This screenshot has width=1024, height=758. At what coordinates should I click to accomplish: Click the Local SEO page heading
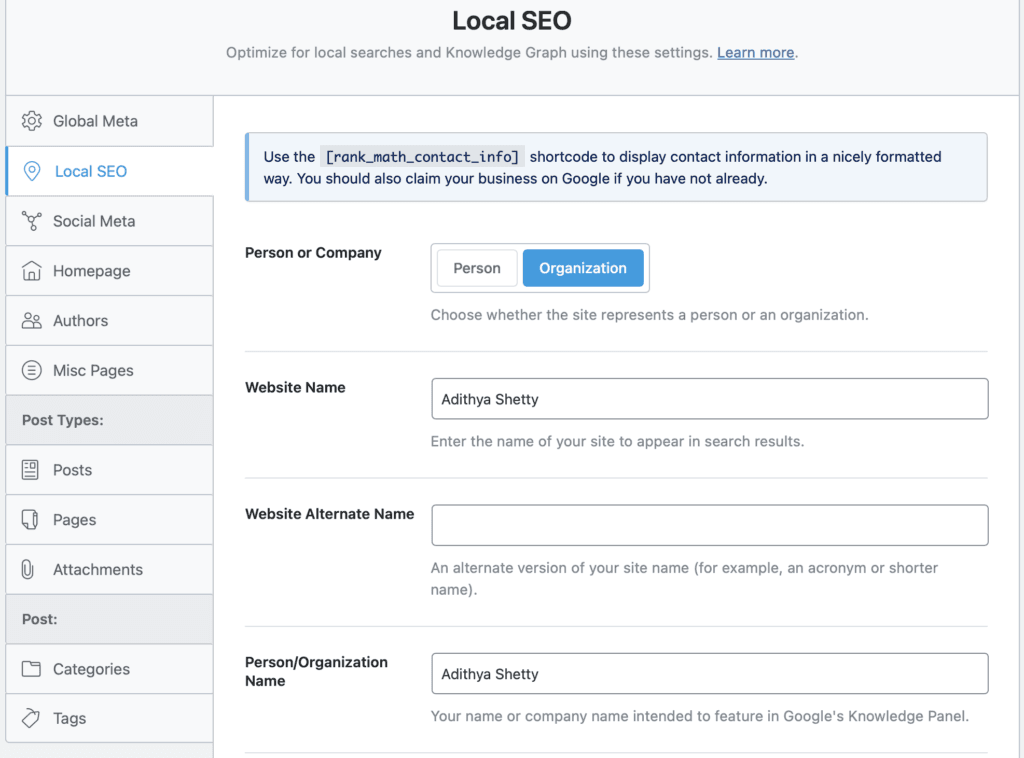(x=512, y=21)
